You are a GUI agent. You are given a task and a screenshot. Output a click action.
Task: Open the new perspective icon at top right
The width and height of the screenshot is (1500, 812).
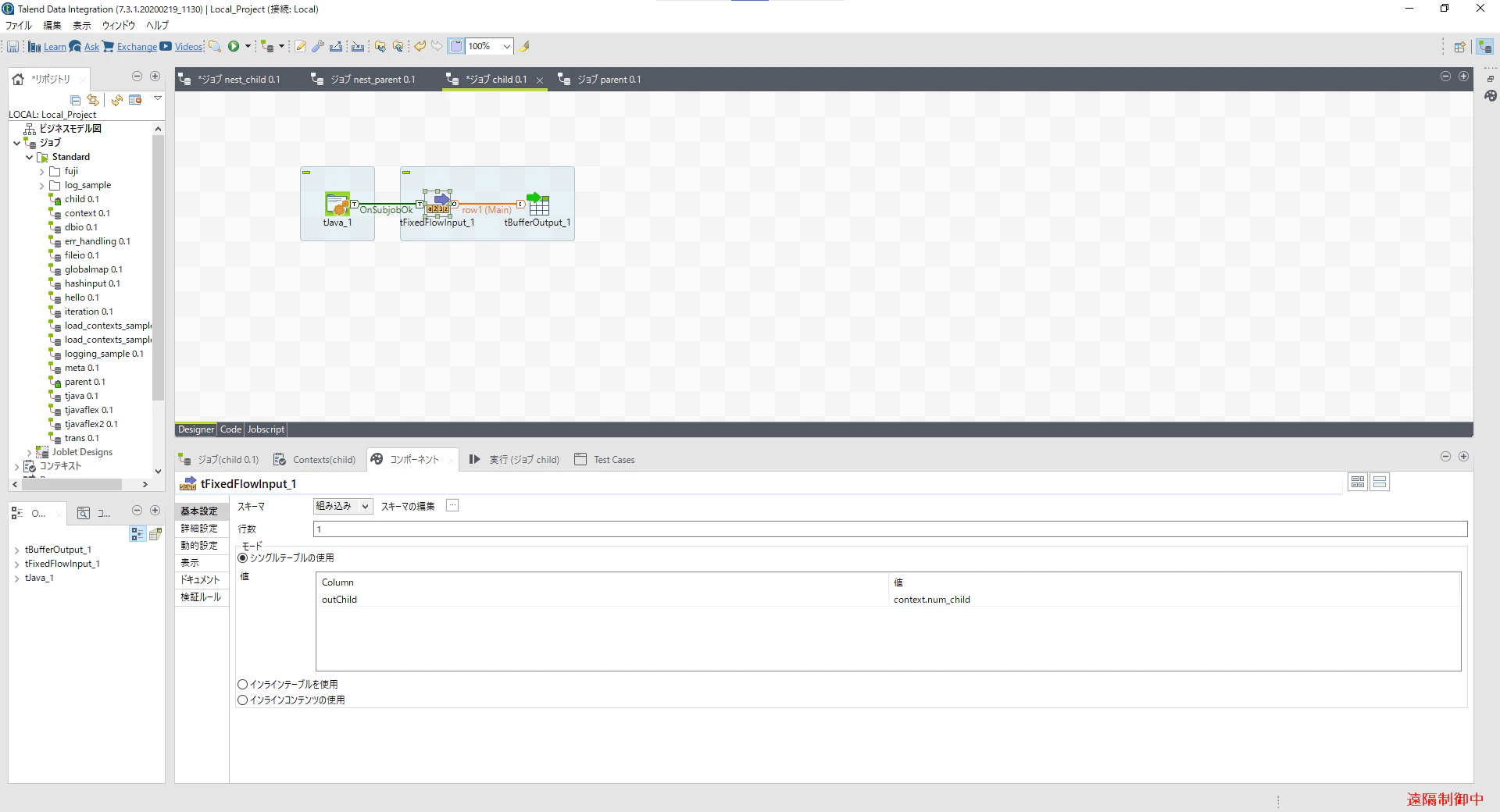tap(1459, 47)
